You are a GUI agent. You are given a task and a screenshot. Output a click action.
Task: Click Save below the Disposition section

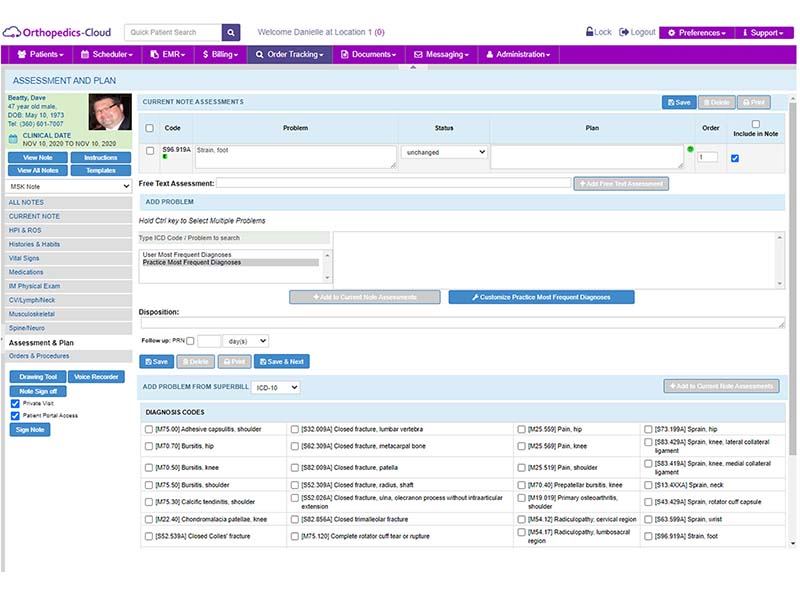pyautogui.click(x=157, y=362)
